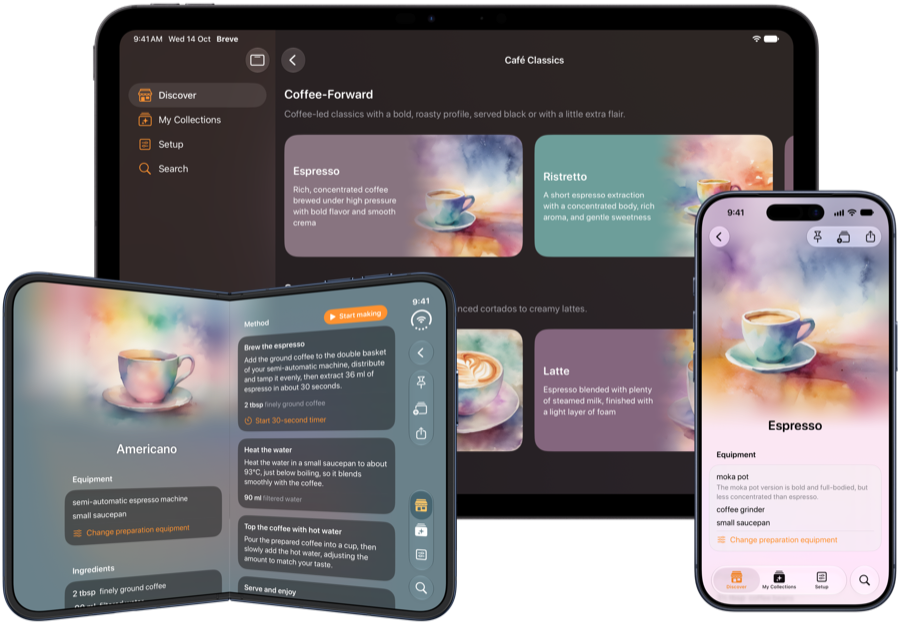The width and height of the screenshot is (900, 626).
Task: Open the iPhone My Collections tab
Action: pyautogui.click(x=779, y=580)
